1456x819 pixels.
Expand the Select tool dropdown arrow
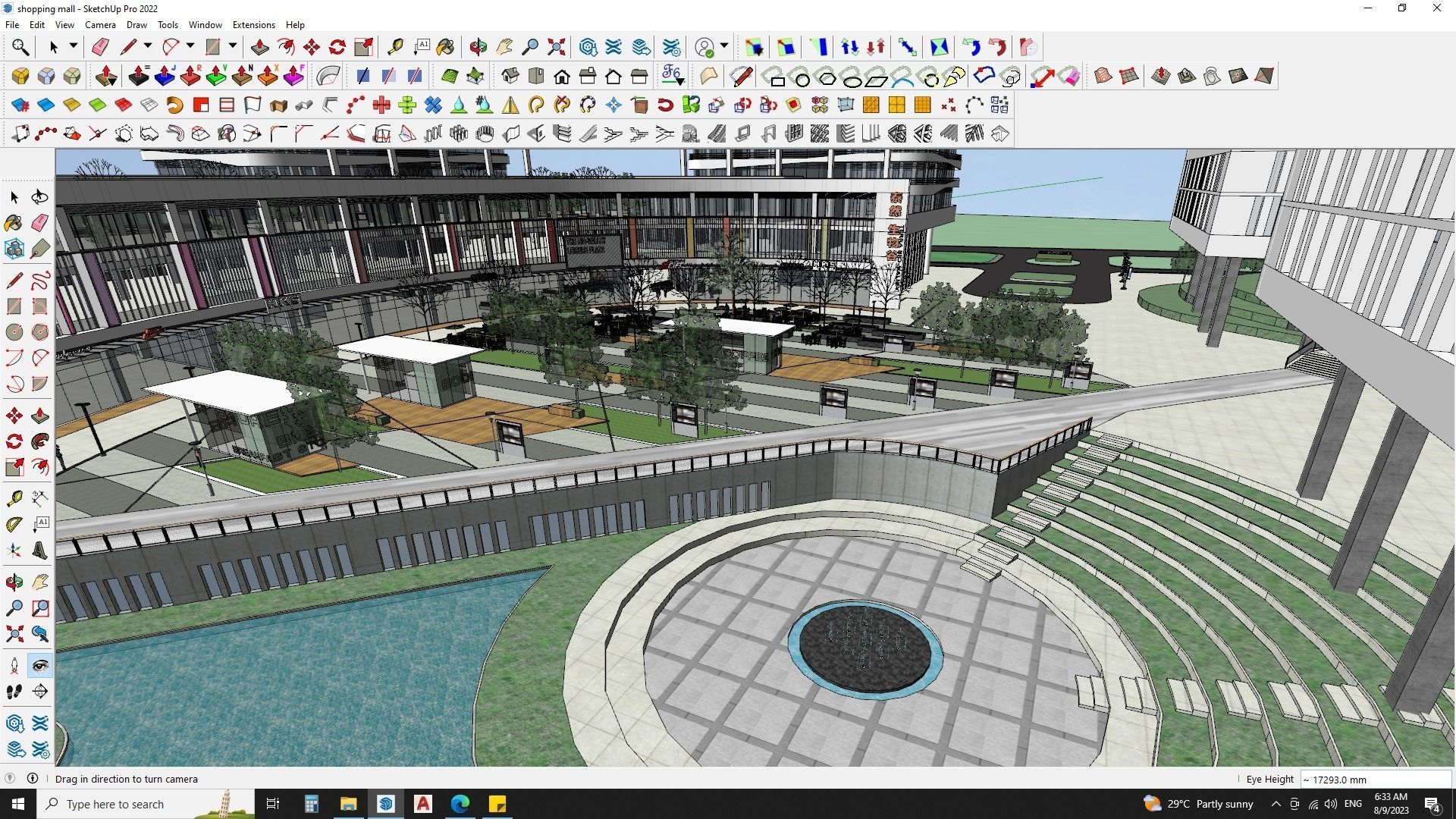[x=74, y=46]
